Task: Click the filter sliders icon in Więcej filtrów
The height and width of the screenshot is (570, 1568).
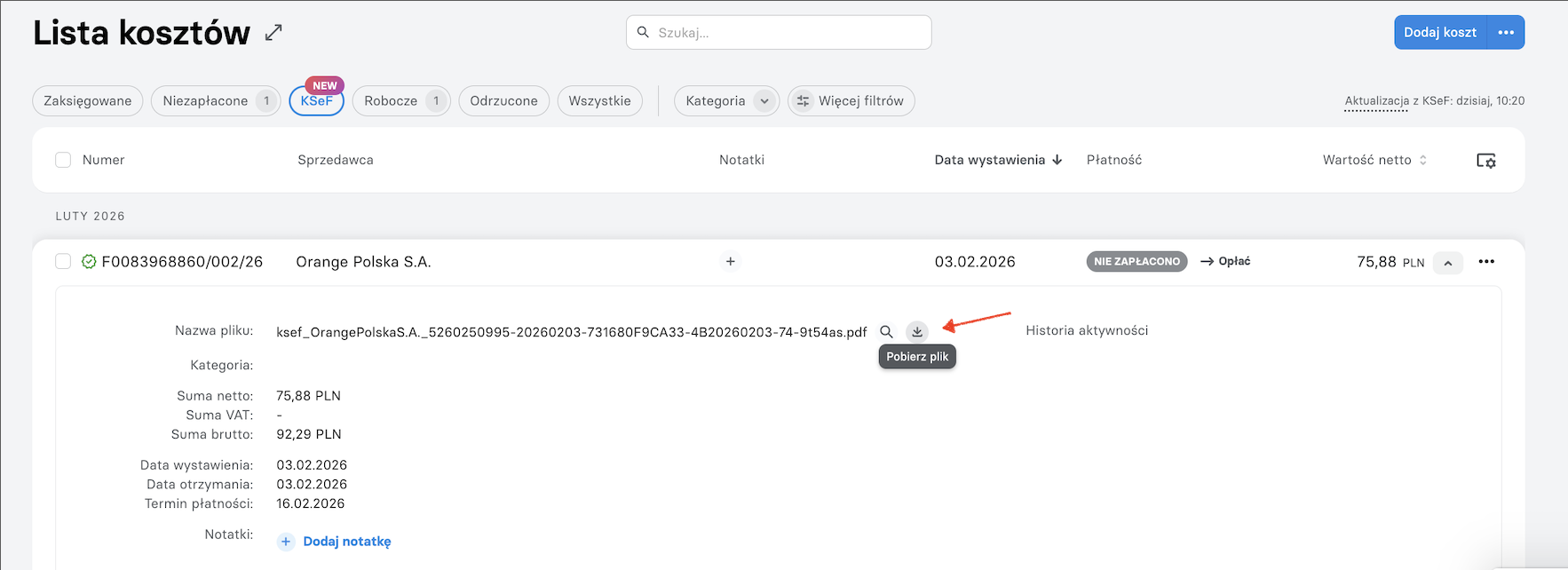Action: coord(803,101)
